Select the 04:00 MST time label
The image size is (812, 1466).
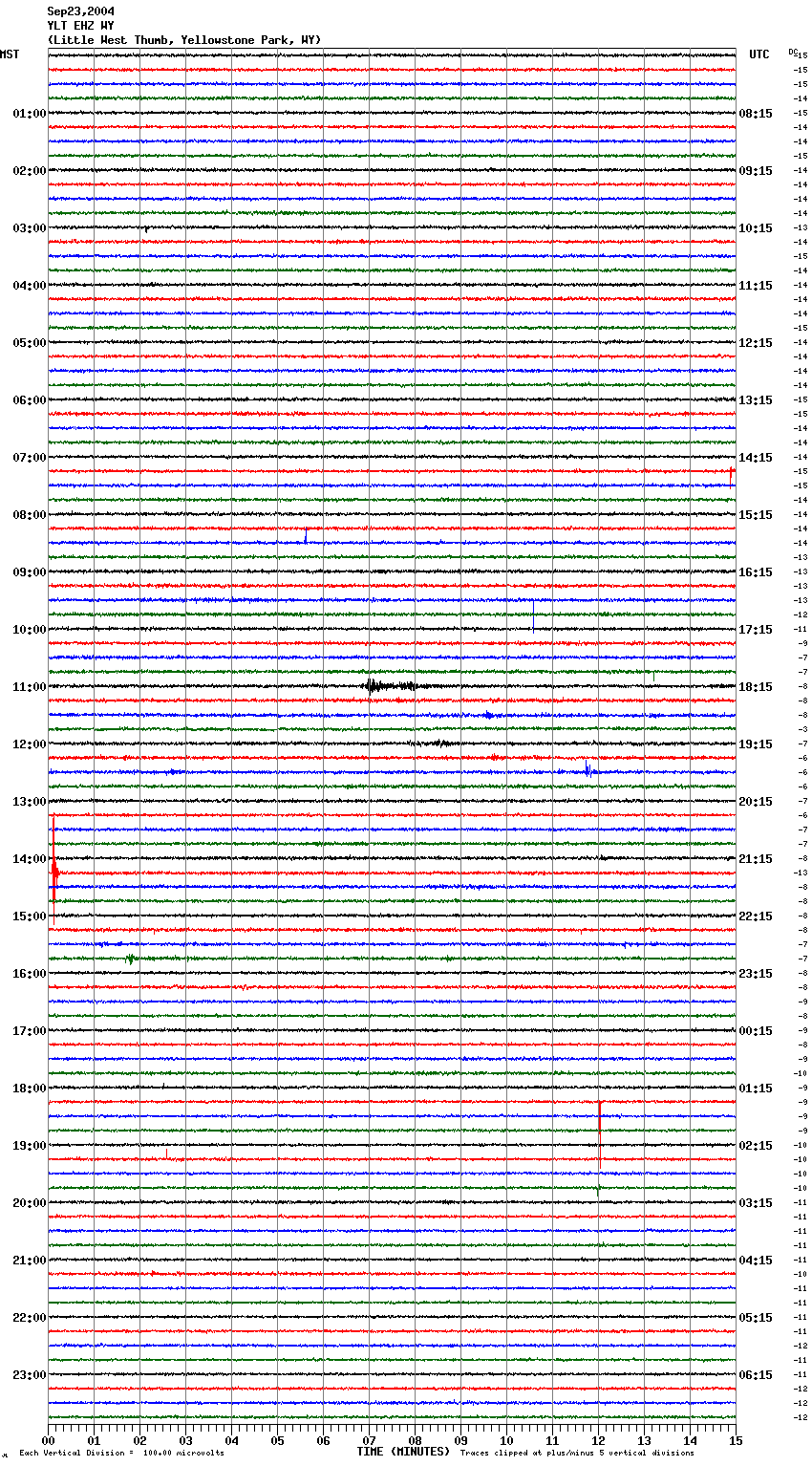[30, 286]
